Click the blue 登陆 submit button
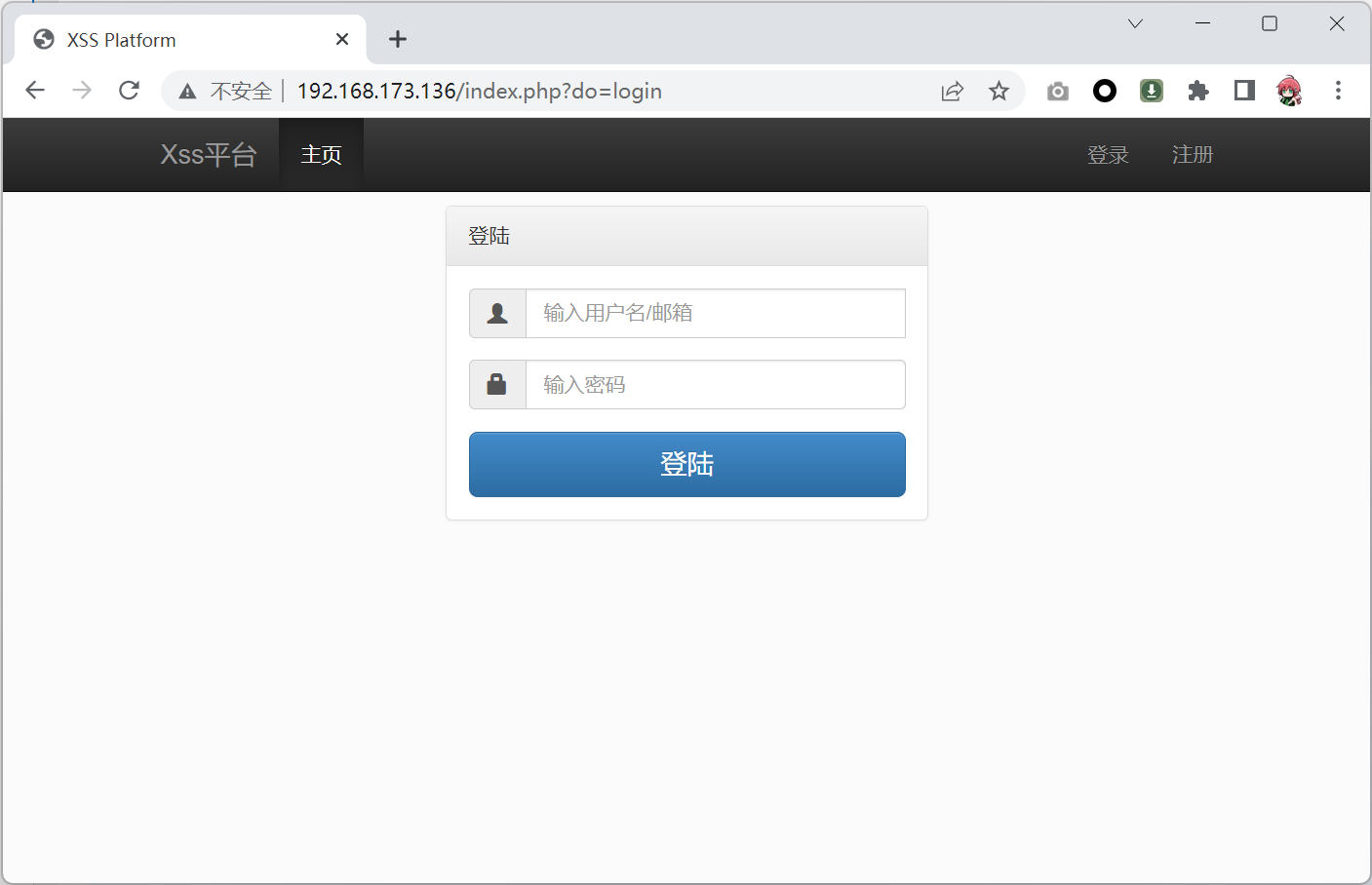 coord(686,464)
